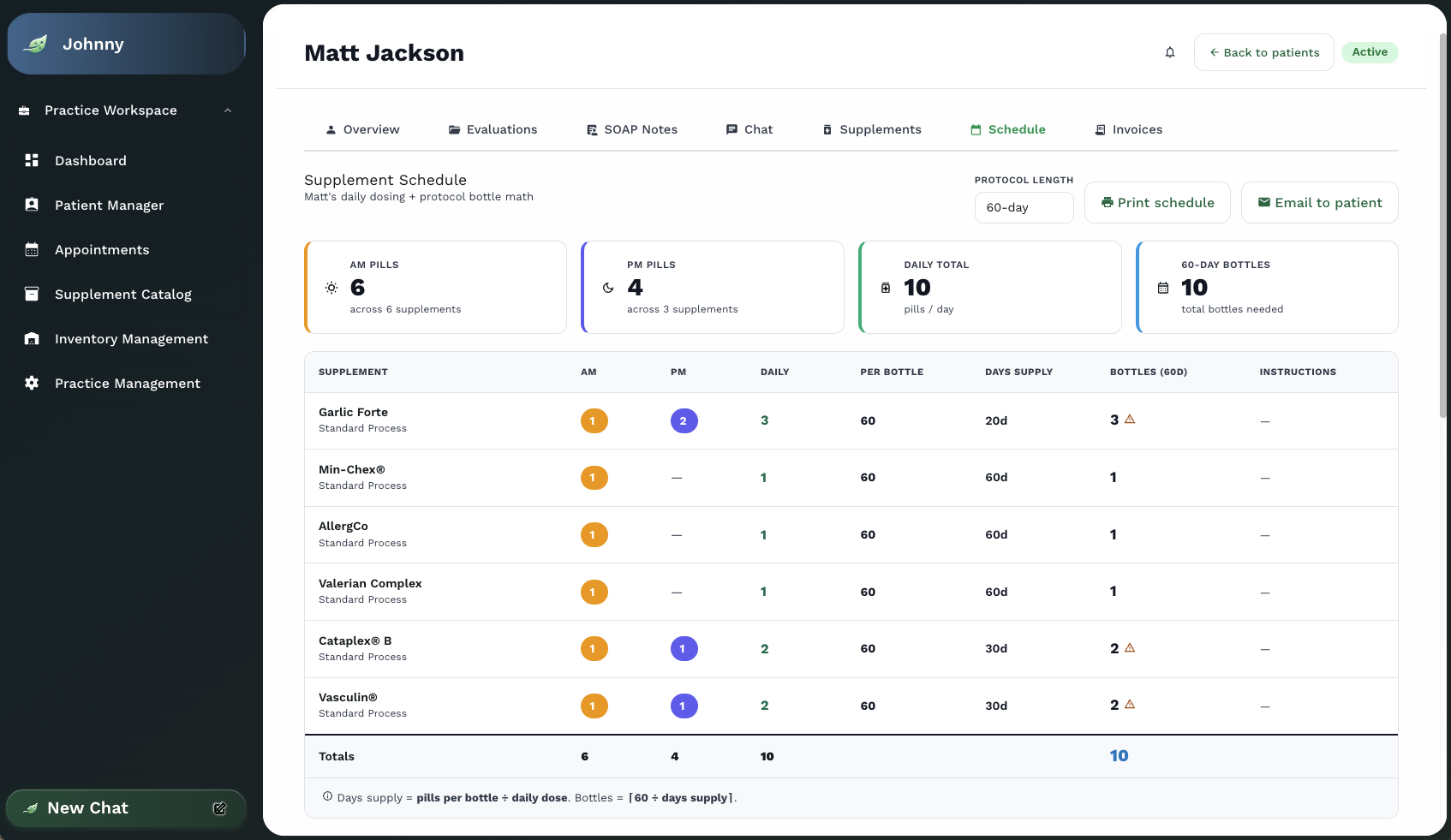Click the Practice Management gear icon
The image size is (1451, 840).
coord(32,383)
